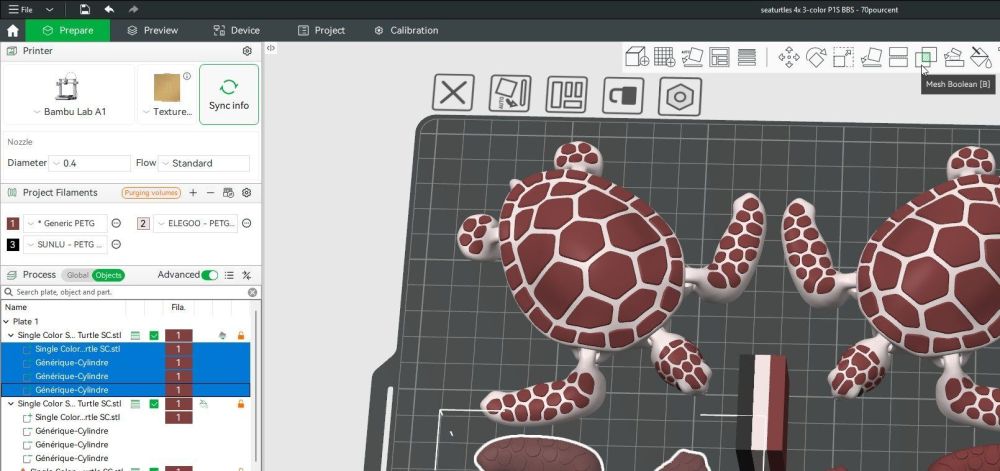Toggle orange lock of first turtle object
Viewport: 1000px width, 471px height.
click(240, 335)
